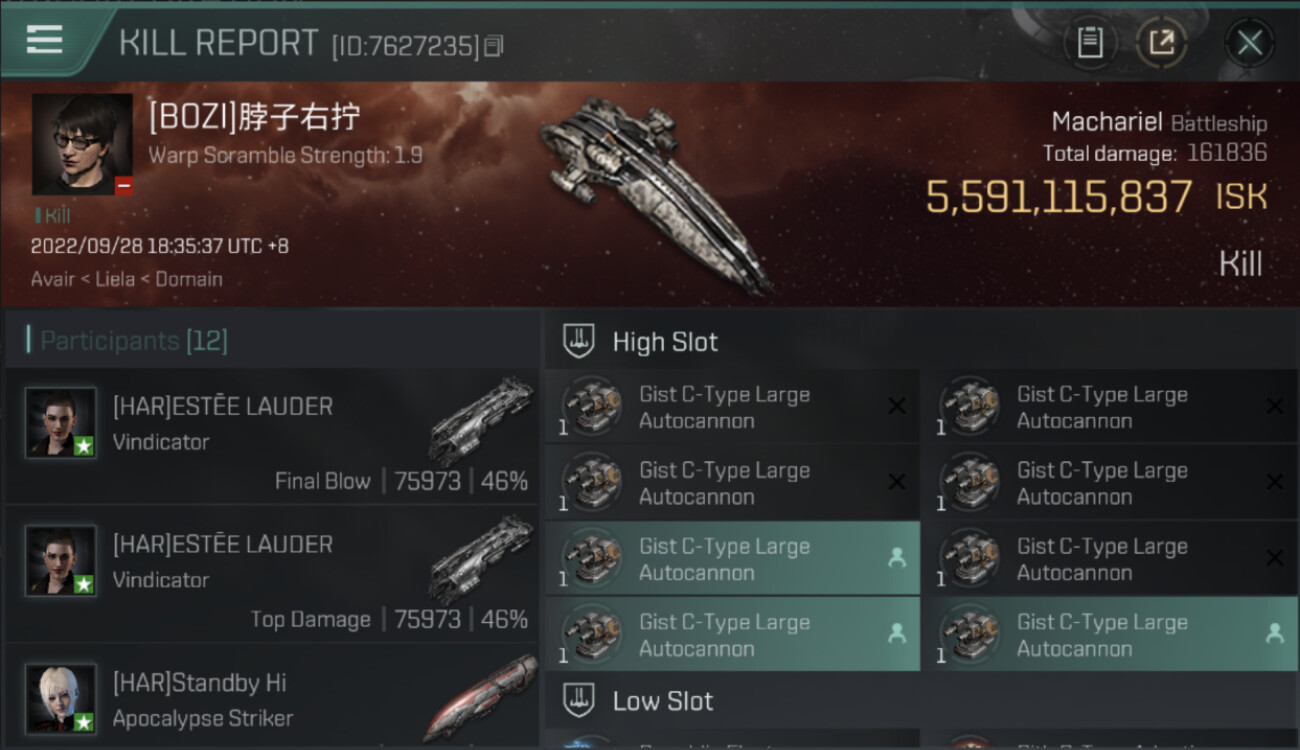The height and width of the screenshot is (750, 1300).
Task: Share the kill report via export icon
Action: tap(1161, 43)
